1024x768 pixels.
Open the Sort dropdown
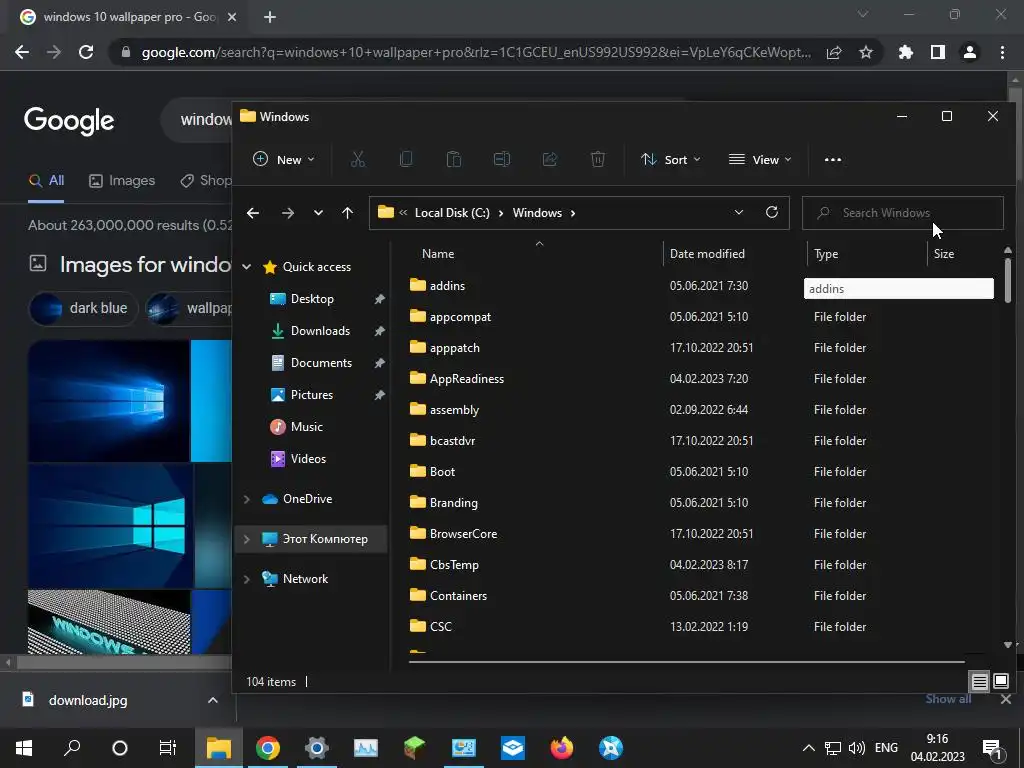[671, 159]
